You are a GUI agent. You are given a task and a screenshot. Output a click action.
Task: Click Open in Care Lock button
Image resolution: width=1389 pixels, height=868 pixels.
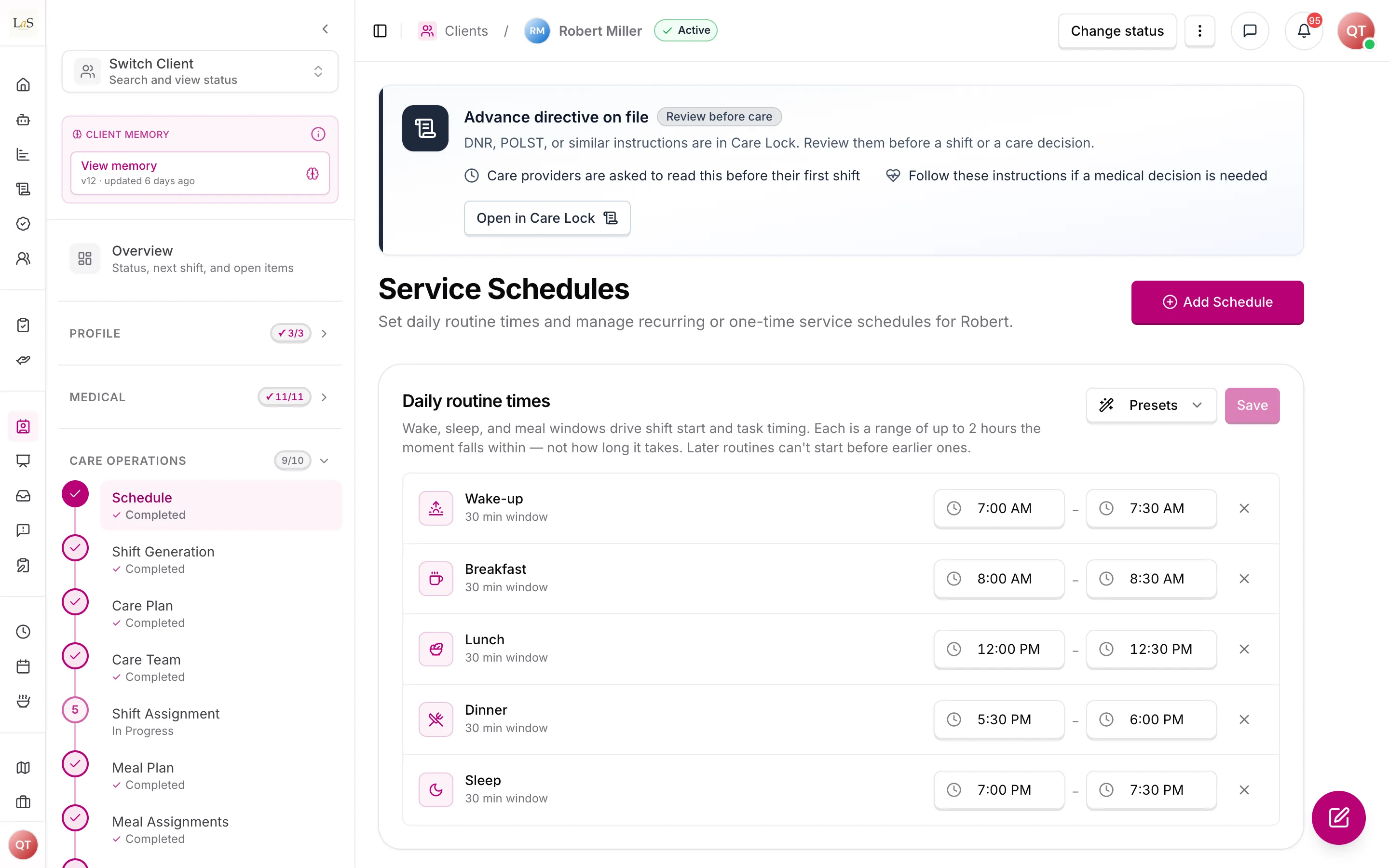click(547, 218)
